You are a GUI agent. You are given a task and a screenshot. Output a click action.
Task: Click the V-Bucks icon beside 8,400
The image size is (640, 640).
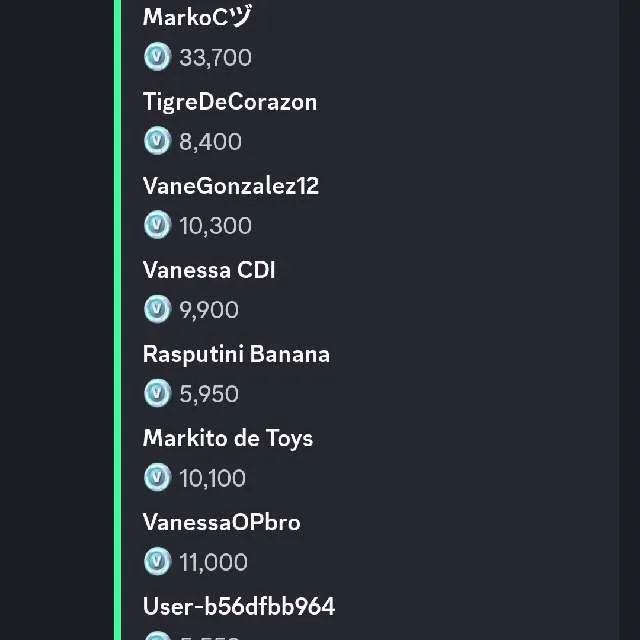point(157,141)
